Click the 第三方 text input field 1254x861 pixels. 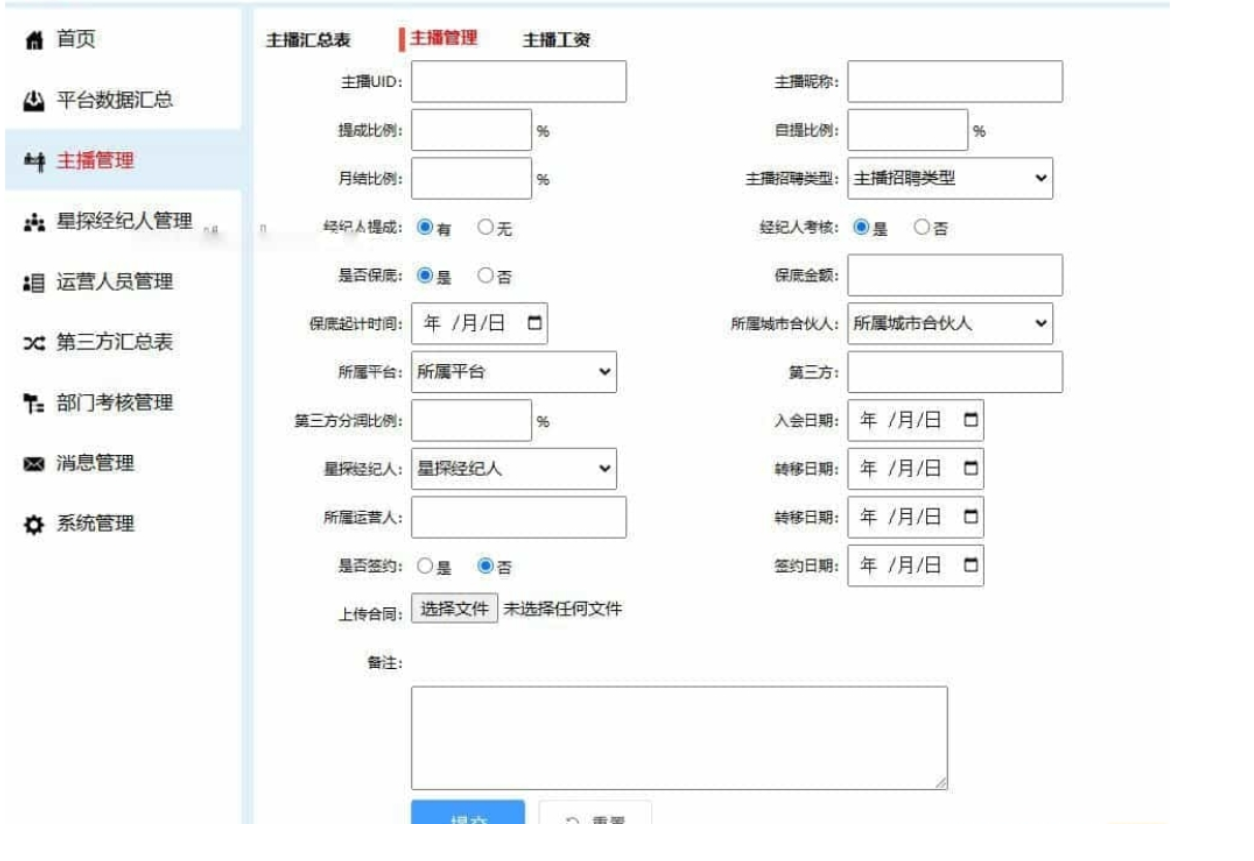955,372
